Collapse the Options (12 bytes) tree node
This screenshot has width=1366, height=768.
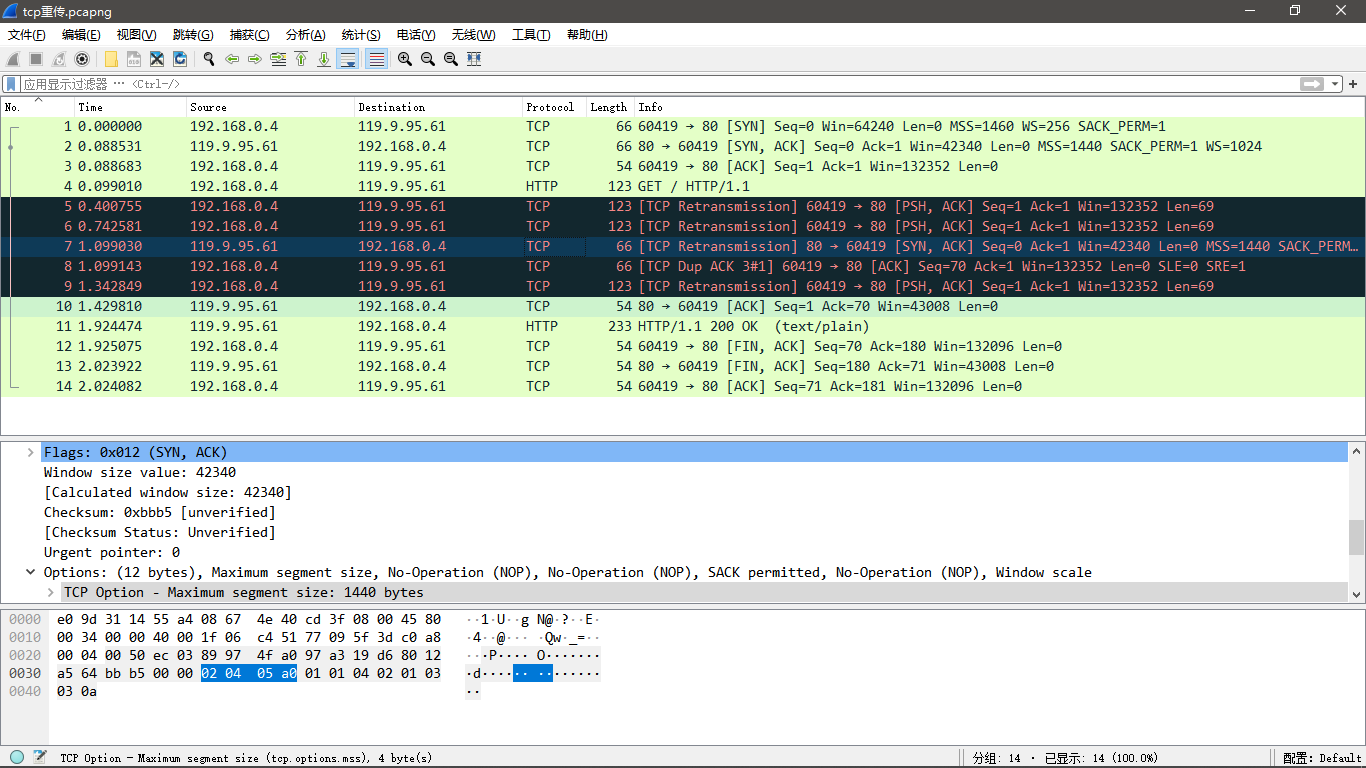point(31,573)
